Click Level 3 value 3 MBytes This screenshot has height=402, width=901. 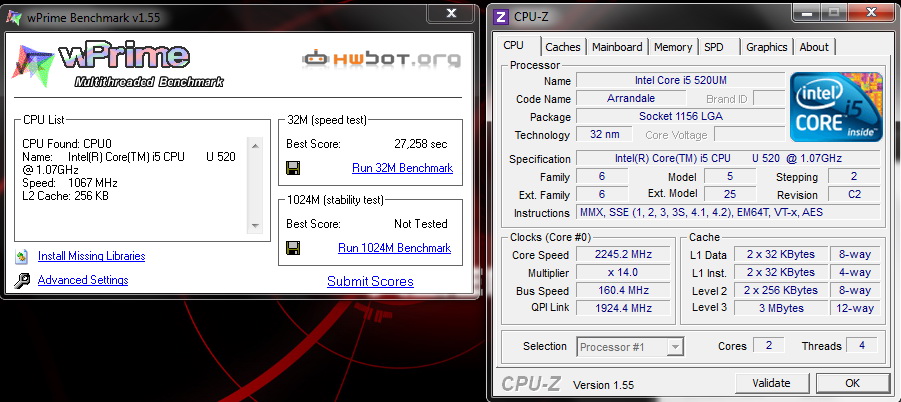(780, 308)
